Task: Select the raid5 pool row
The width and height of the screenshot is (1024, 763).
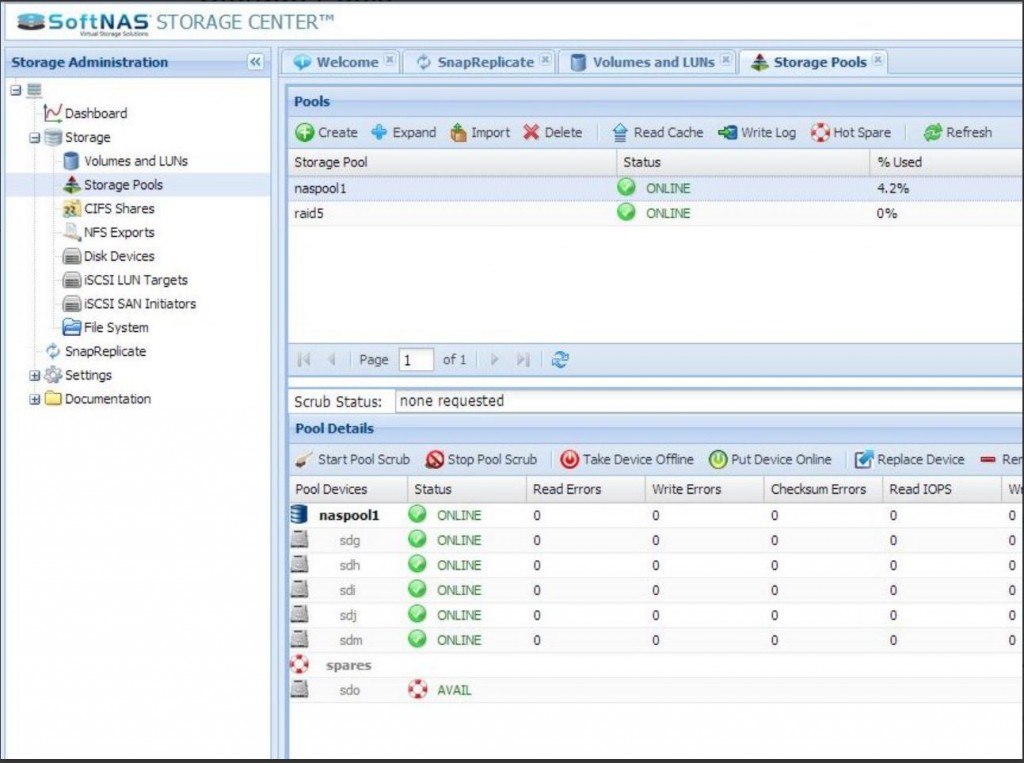Action: click(x=656, y=213)
